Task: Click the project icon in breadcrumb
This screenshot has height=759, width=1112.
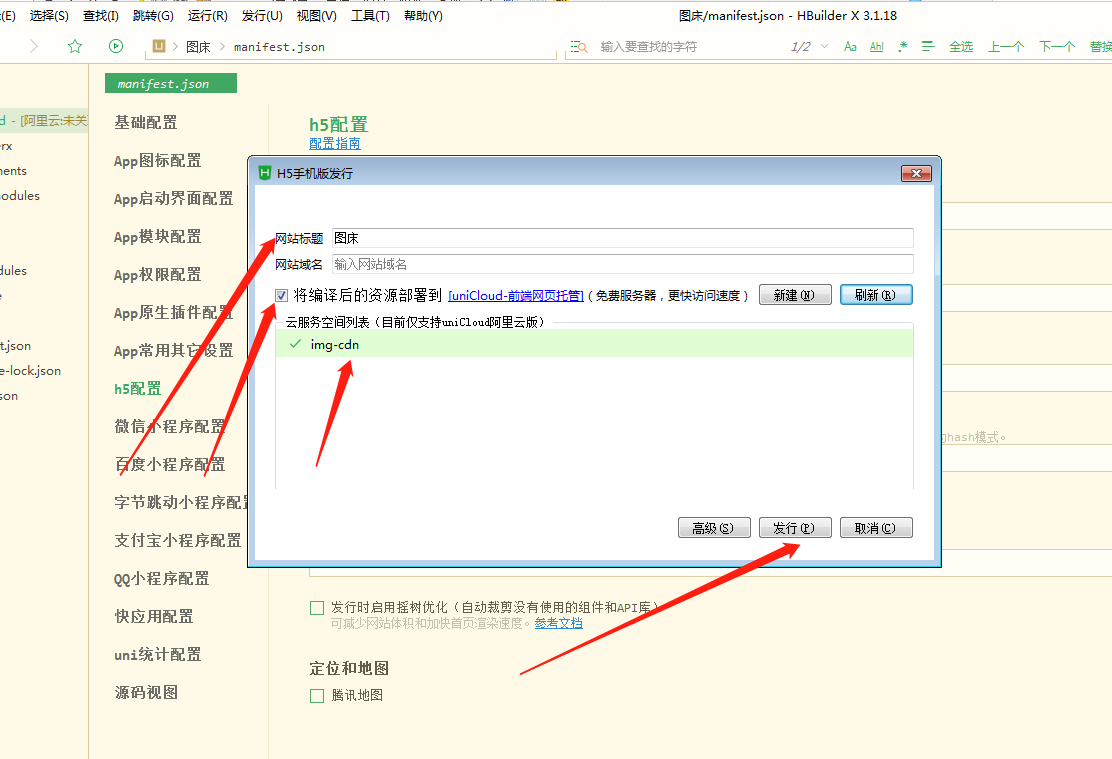Action: pos(159,46)
